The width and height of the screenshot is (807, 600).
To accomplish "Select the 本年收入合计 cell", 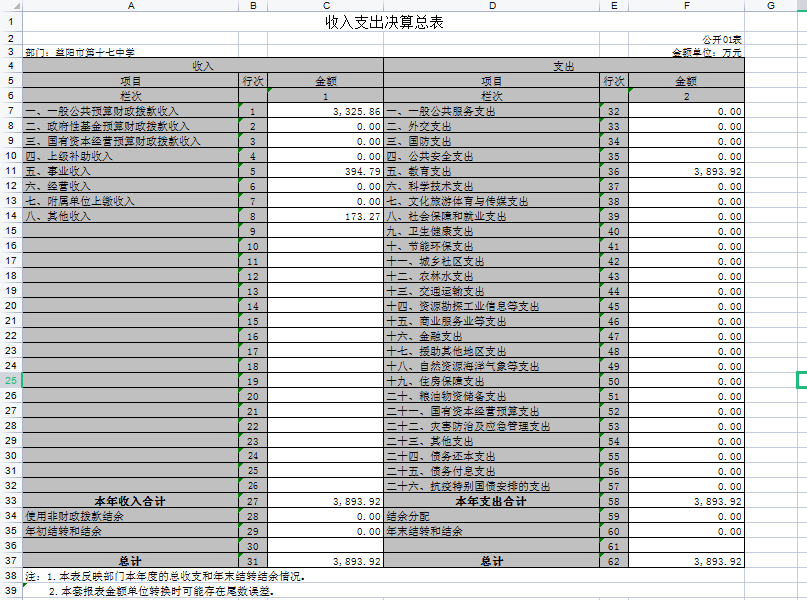I will [131, 501].
